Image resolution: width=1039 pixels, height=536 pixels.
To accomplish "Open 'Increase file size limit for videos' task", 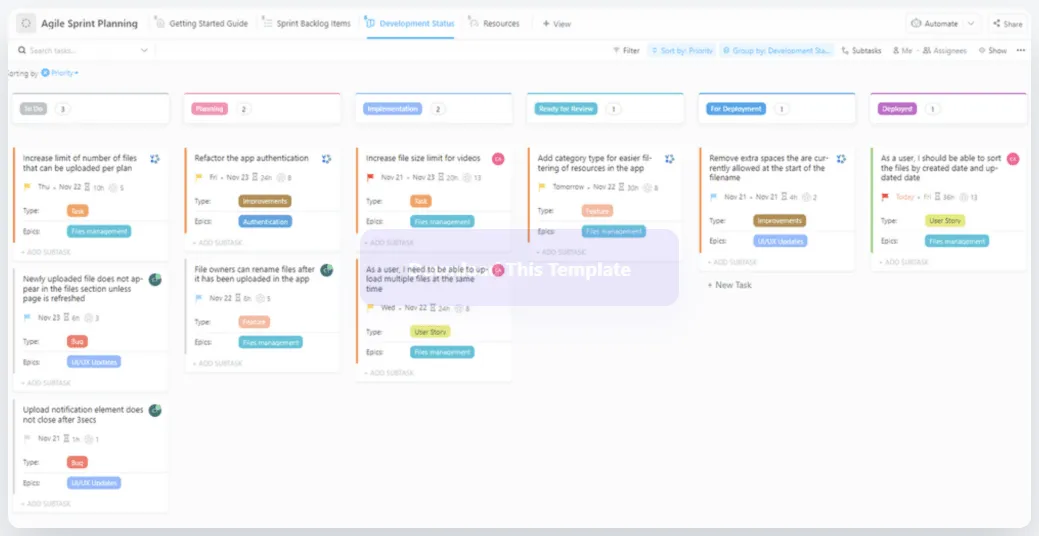I will pos(423,158).
